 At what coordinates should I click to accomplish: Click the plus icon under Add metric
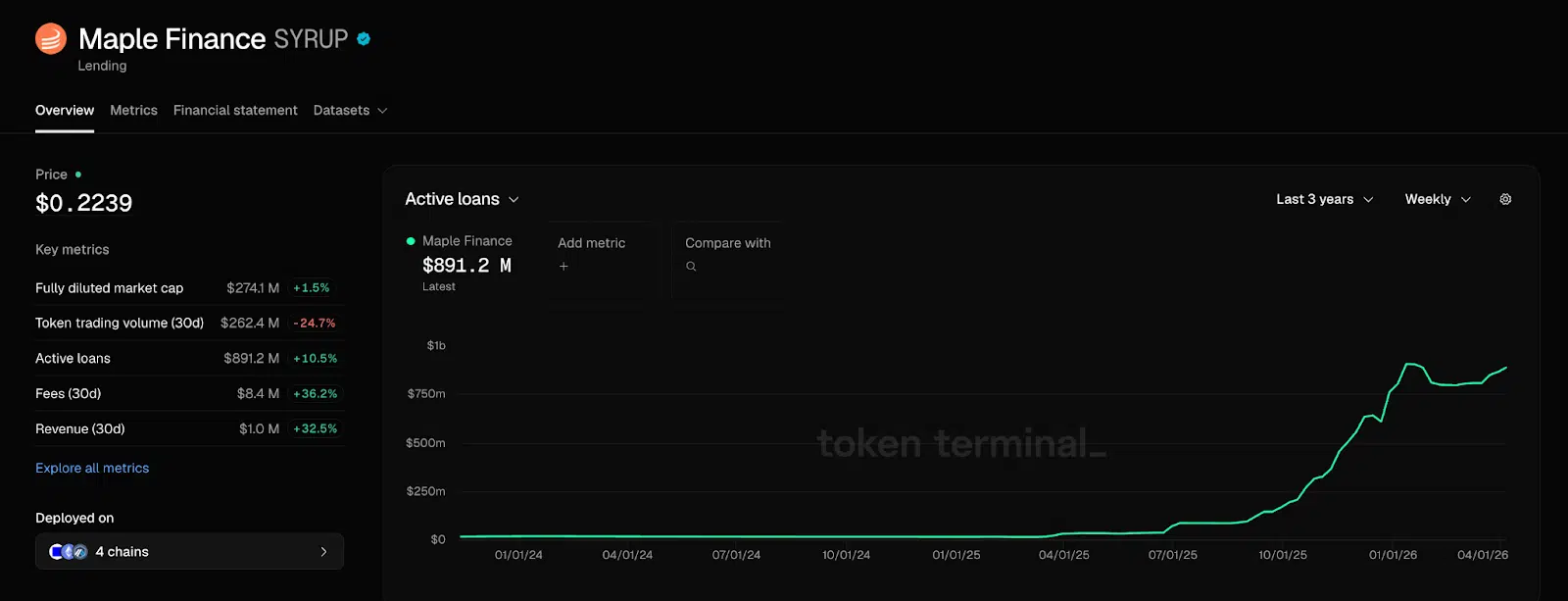pyautogui.click(x=563, y=266)
